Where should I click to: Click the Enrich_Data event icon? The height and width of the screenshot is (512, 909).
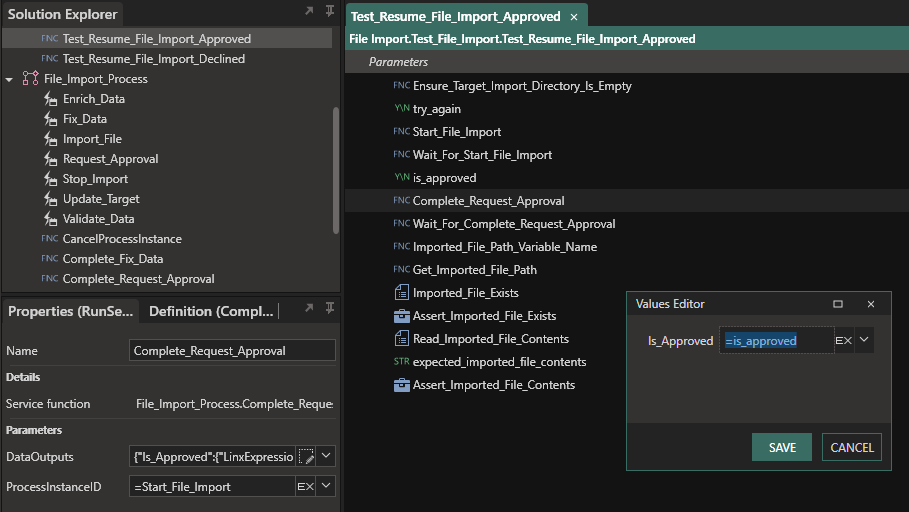coord(50,99)
